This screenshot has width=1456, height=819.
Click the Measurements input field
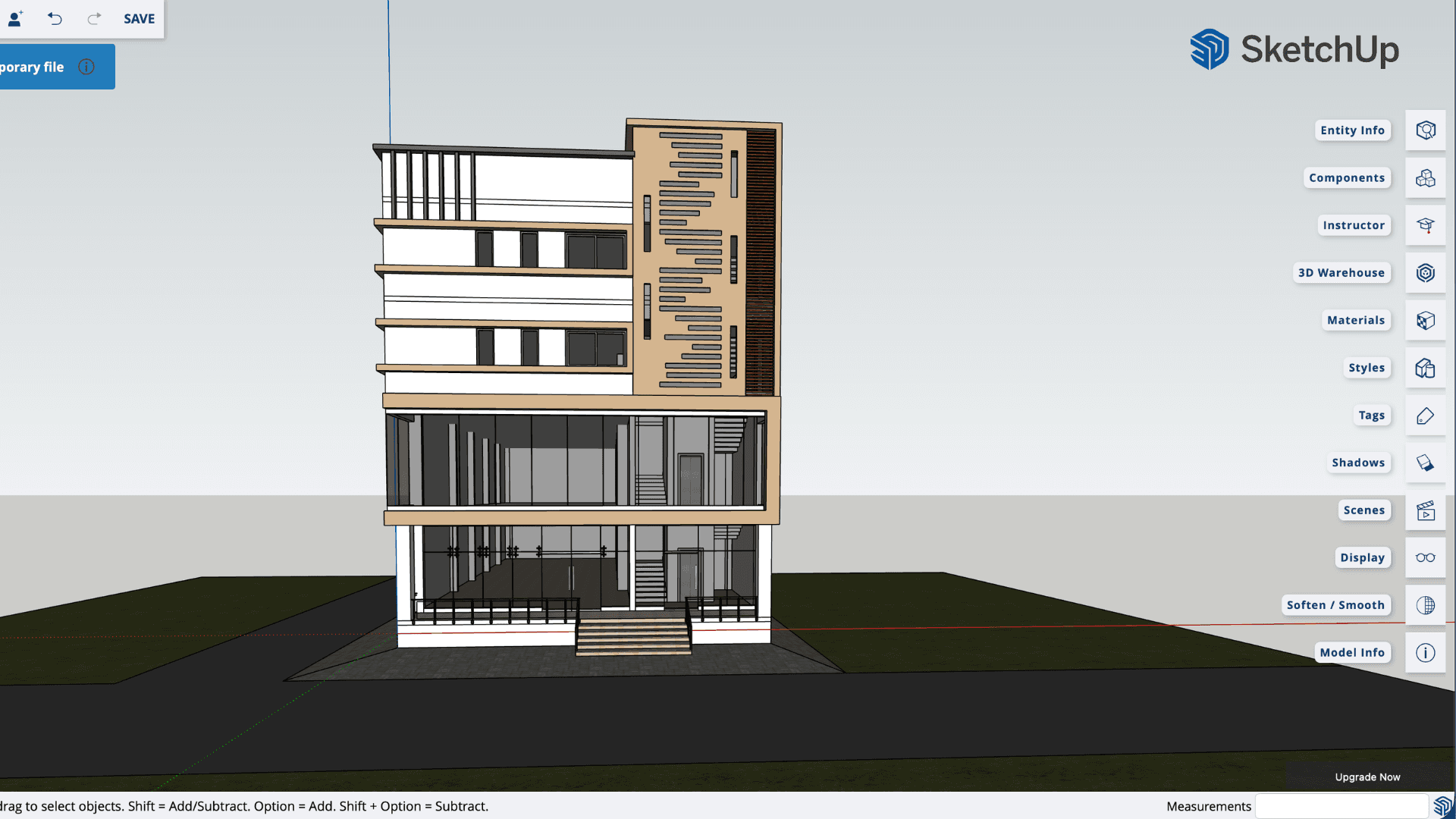coord(1341,806)
